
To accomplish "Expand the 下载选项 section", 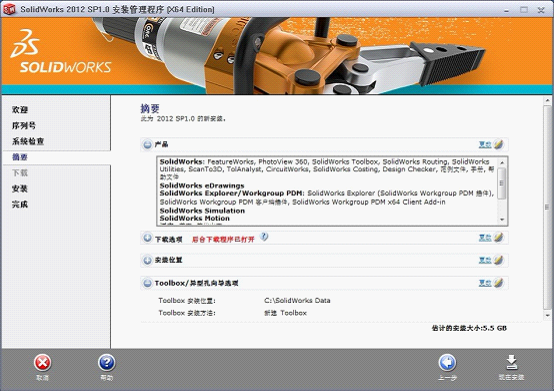I will click(x=147, y=238).
